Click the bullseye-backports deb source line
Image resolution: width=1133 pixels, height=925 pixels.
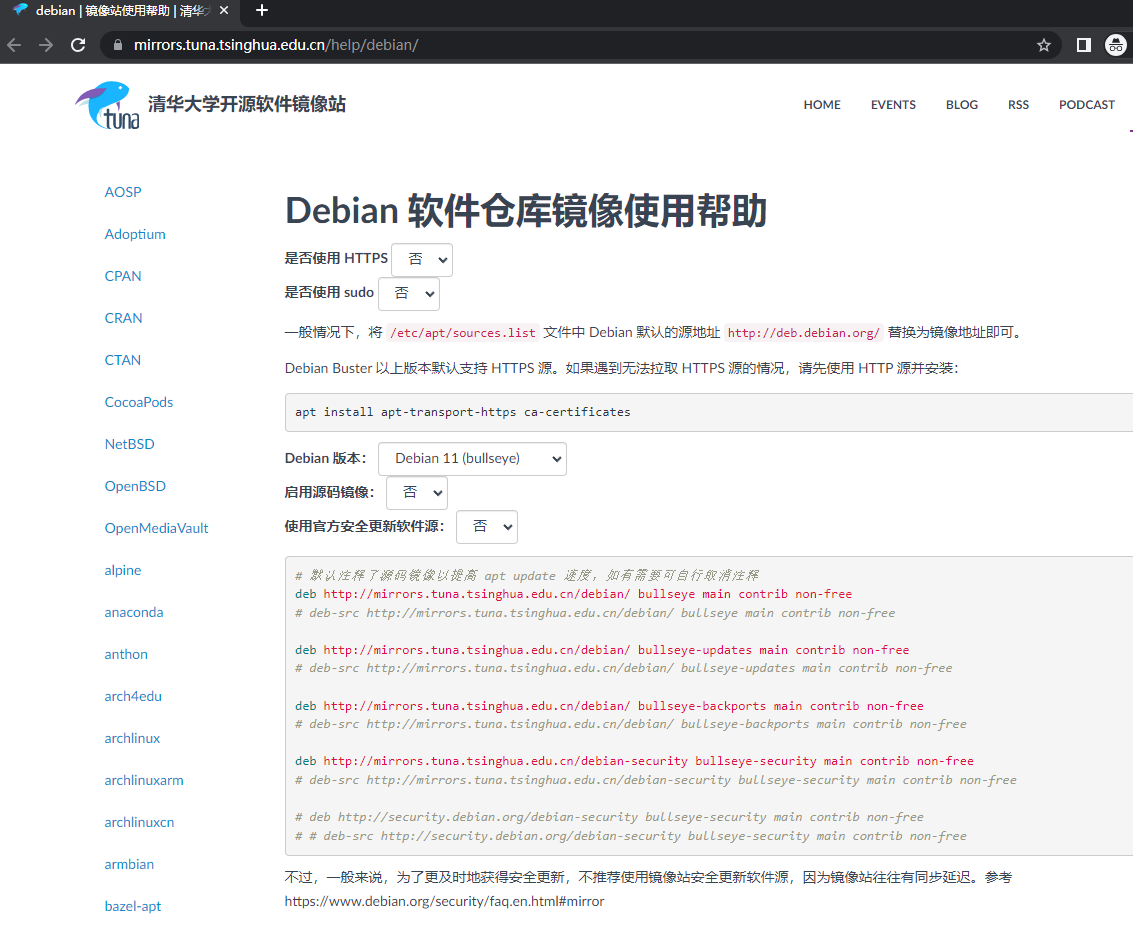click(x=609, y=705)
